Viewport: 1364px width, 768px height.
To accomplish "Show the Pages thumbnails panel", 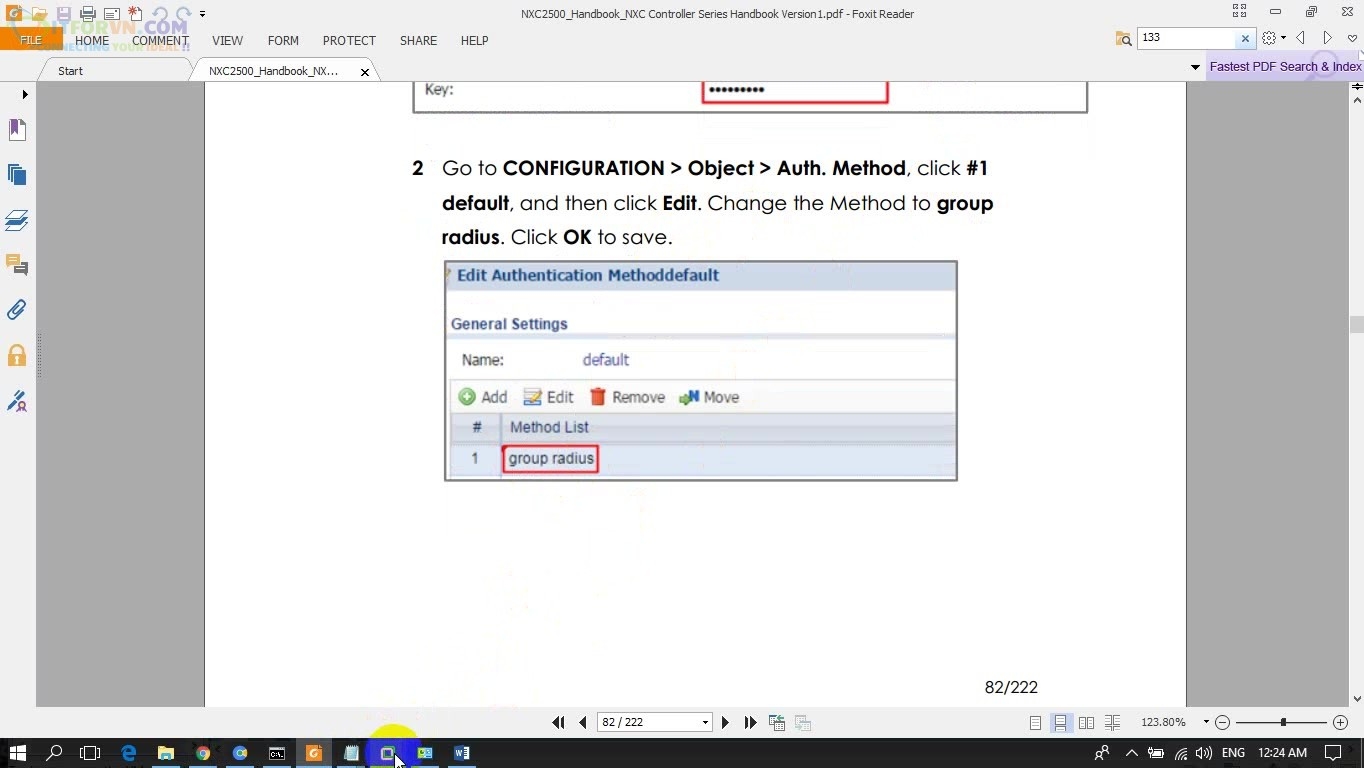I will [17, 175].
